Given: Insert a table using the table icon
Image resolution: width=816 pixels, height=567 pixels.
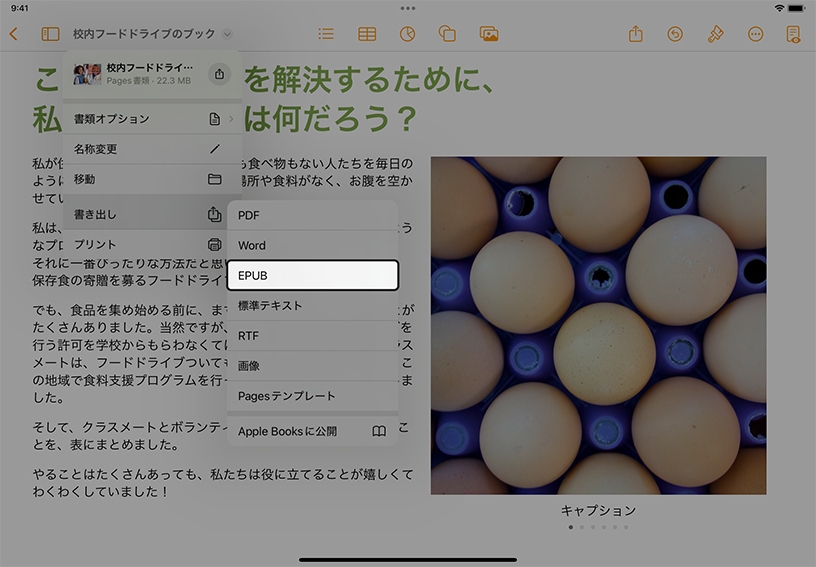Looking at the screenshot, I should pos(367,34).
